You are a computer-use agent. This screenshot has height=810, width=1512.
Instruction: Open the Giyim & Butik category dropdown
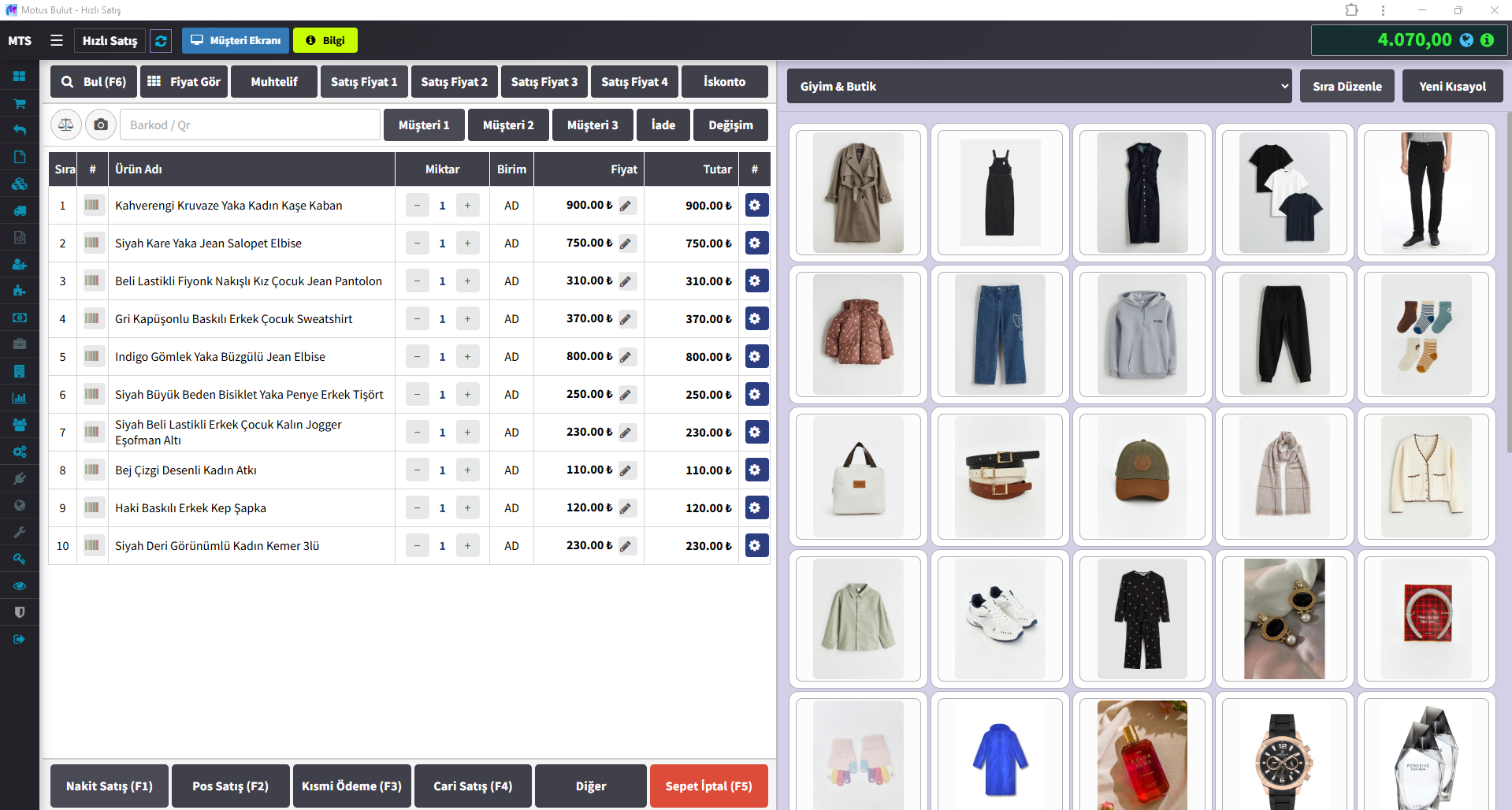(1039, 86)
